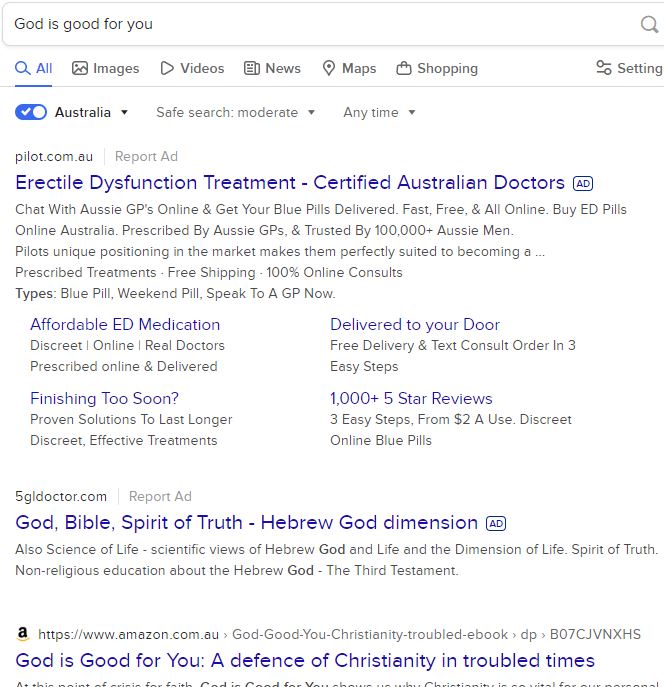Click the Maps pin icon
664x687 pixels.
[x=328, y=68]
